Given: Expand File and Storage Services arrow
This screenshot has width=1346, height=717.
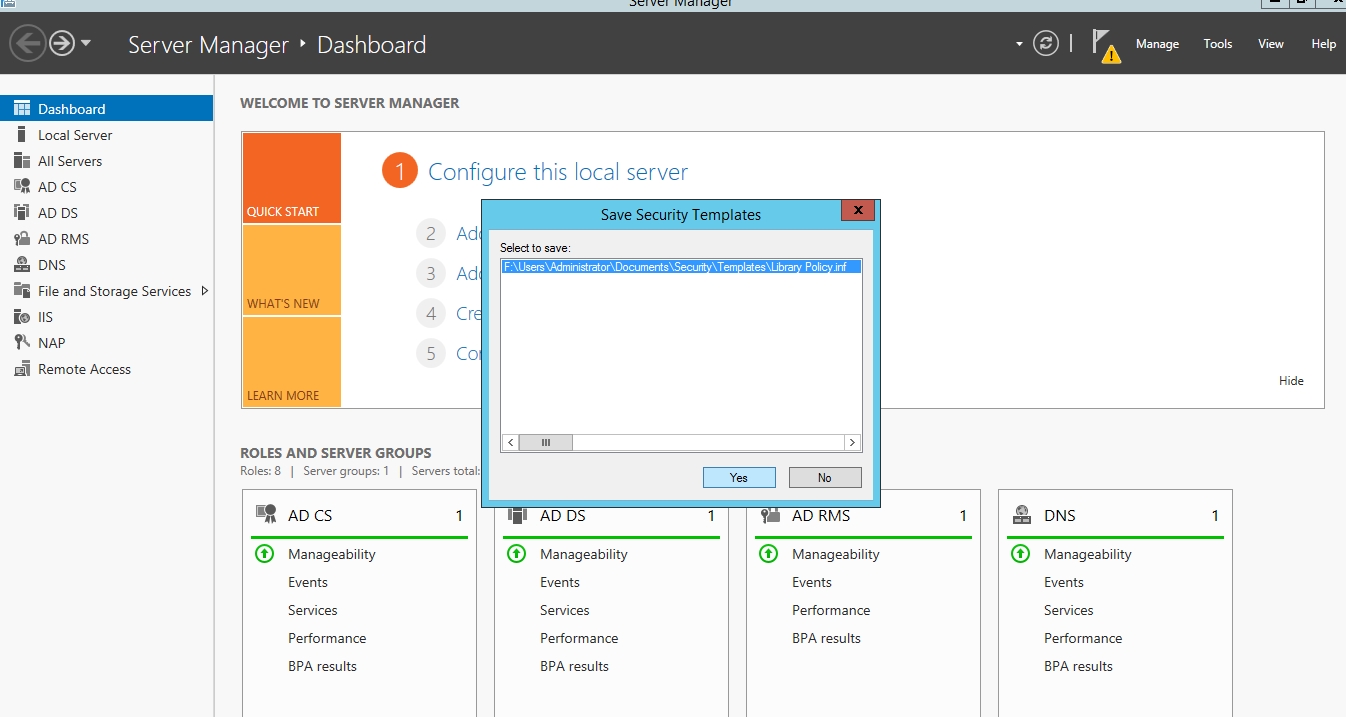Looking at the screenshot, I should (x=205, y=291).
